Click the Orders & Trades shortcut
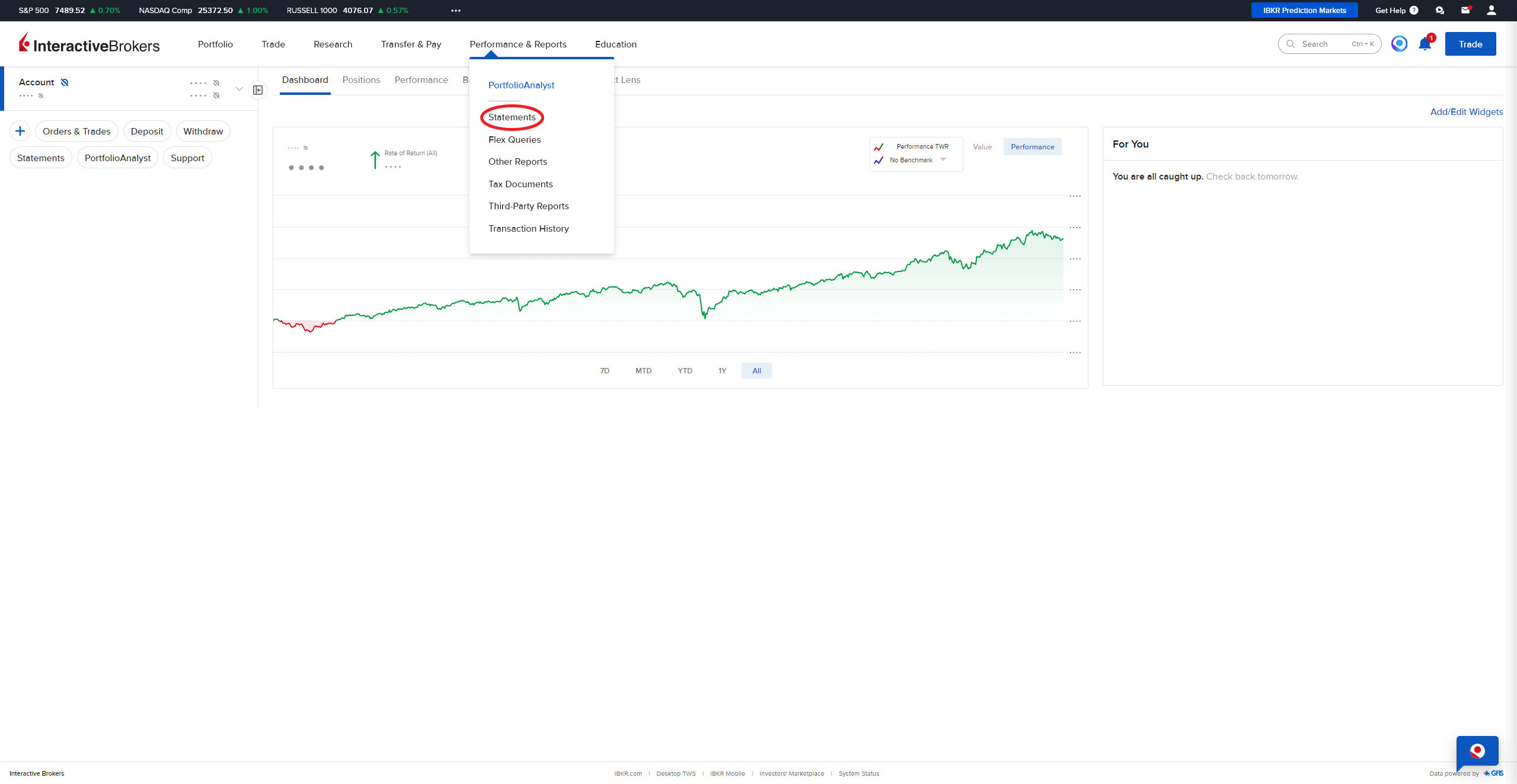The image size is (1517, 784). click(76, 132)
